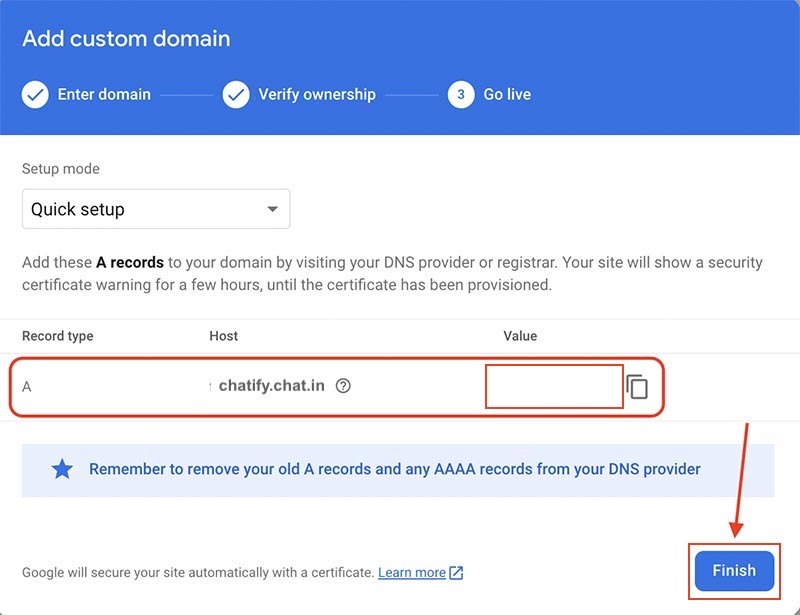Click the Record type column header
800x615 pixels.
pos(57,336)
